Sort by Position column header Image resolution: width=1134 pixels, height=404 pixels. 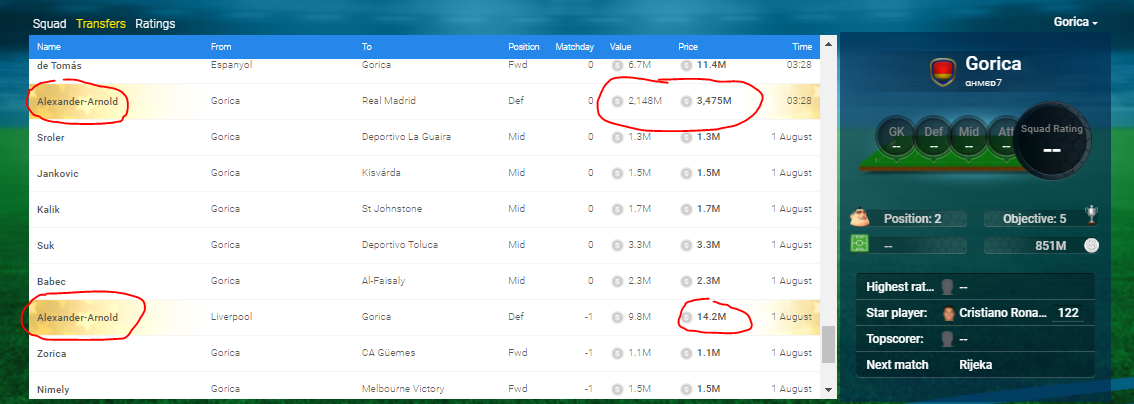click(524, 47)
